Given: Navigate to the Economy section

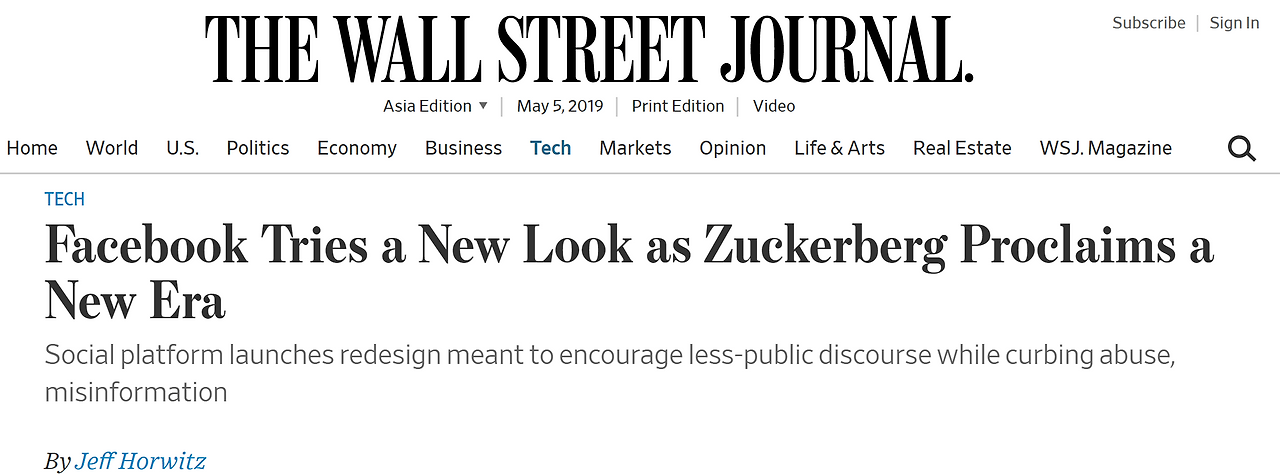Looking at the screenshot, I should [357, 148].
